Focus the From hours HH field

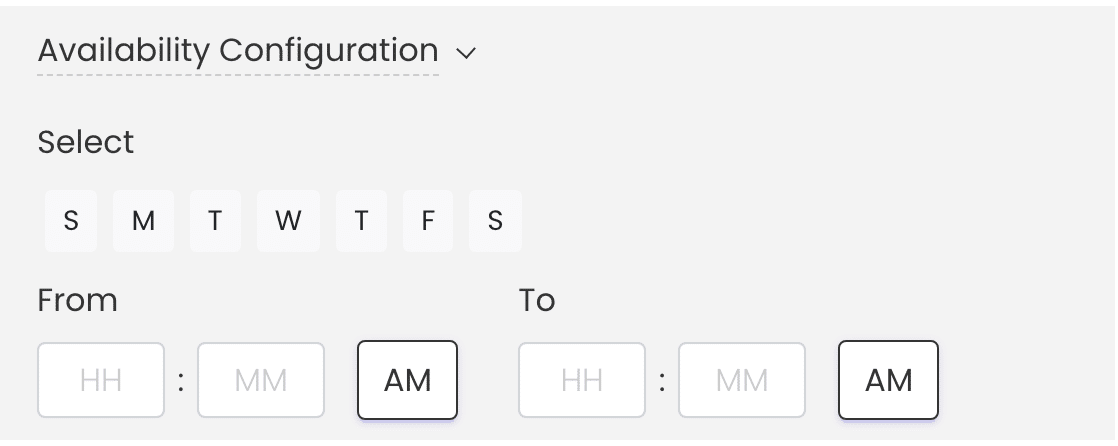click(x=101, y=380)
